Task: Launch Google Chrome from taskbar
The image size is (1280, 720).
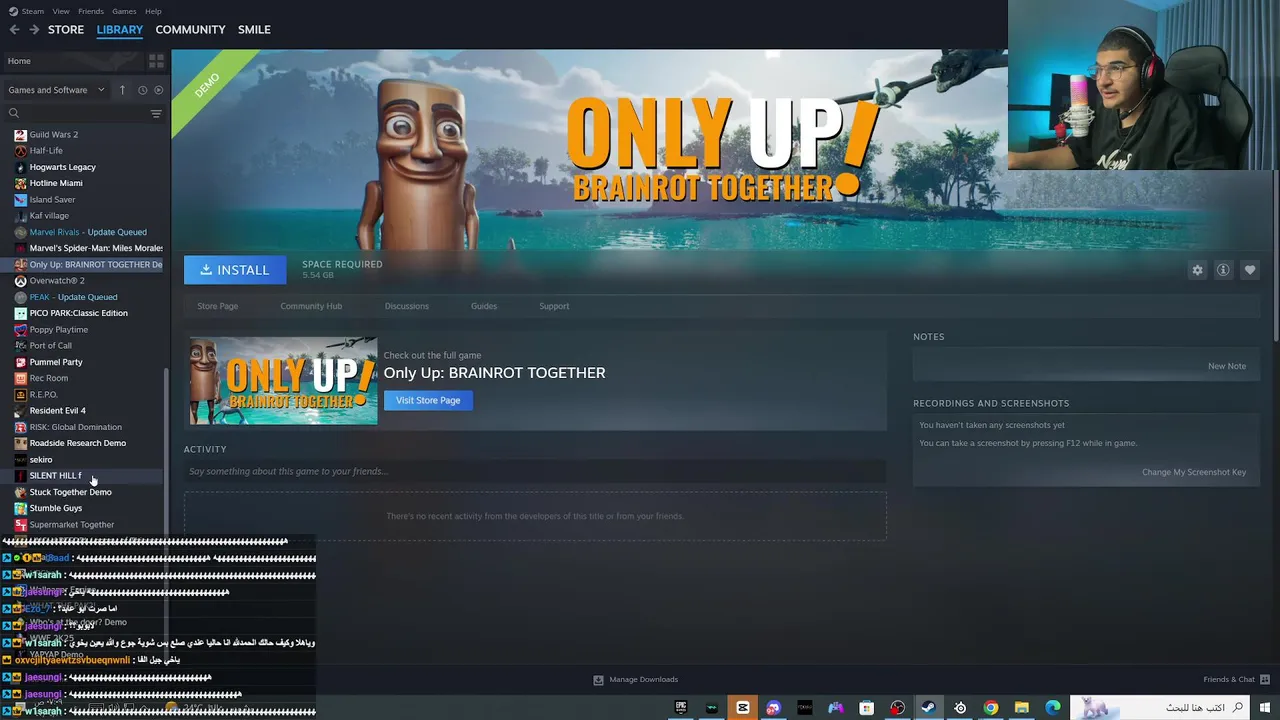Action: (x=991, y=708)
